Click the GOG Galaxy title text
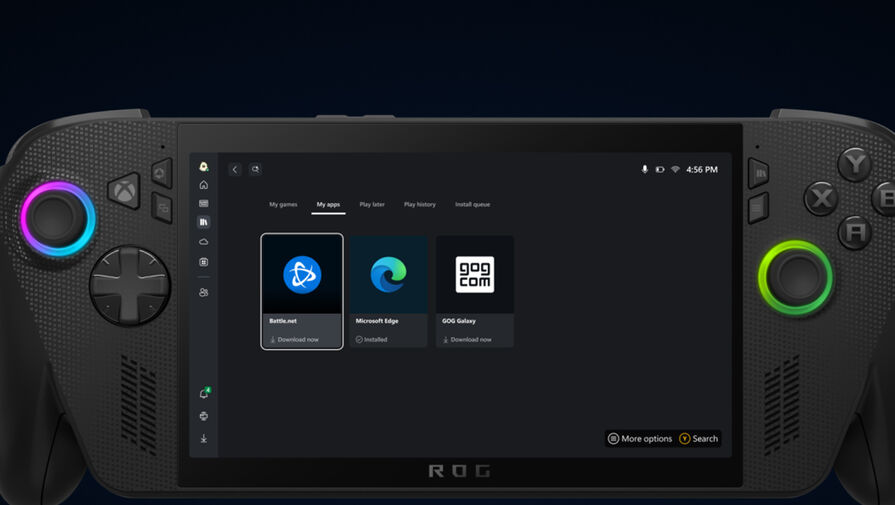 coord(459,321)
